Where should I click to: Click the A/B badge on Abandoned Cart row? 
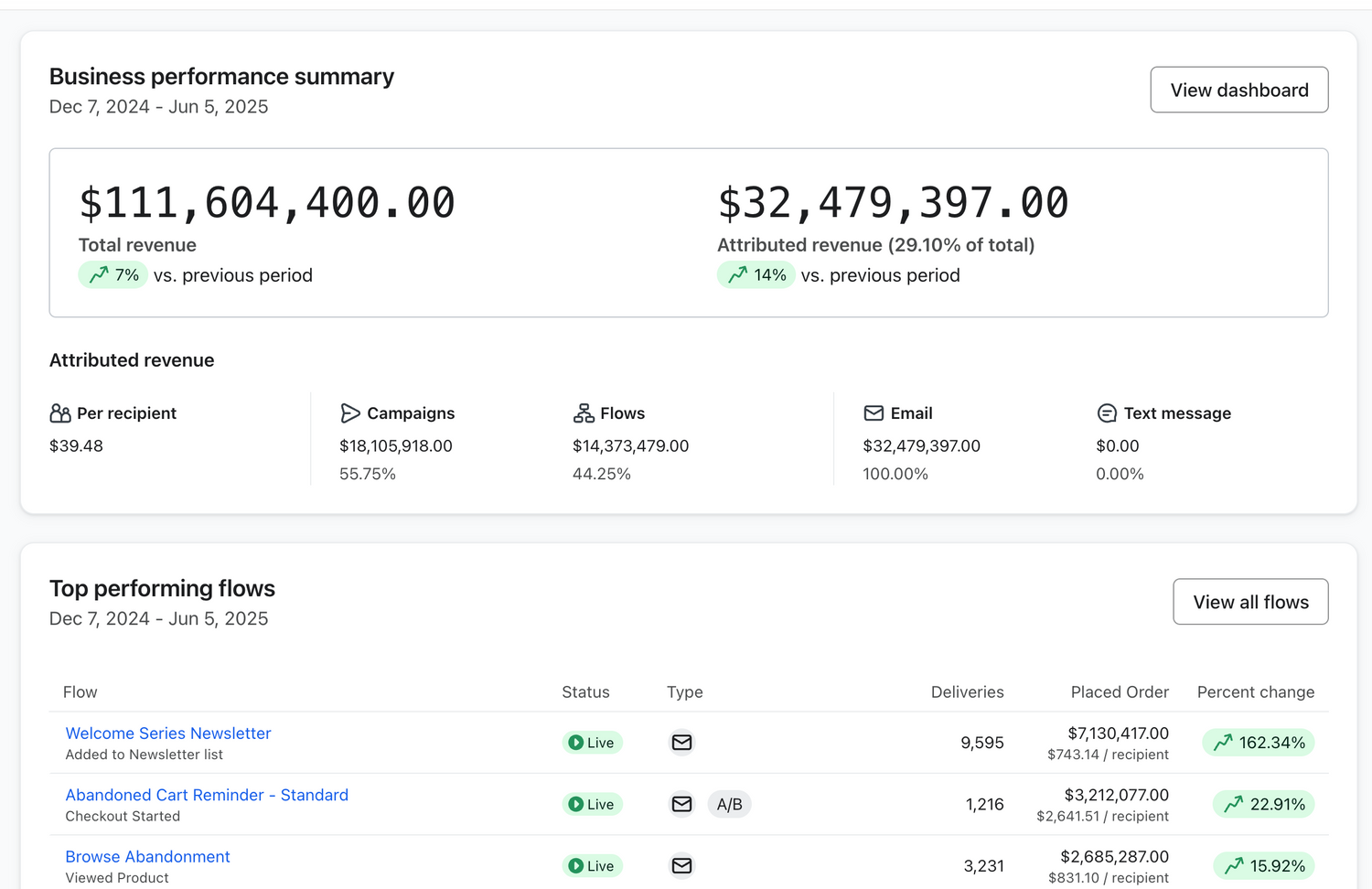[x=729, y=804]
